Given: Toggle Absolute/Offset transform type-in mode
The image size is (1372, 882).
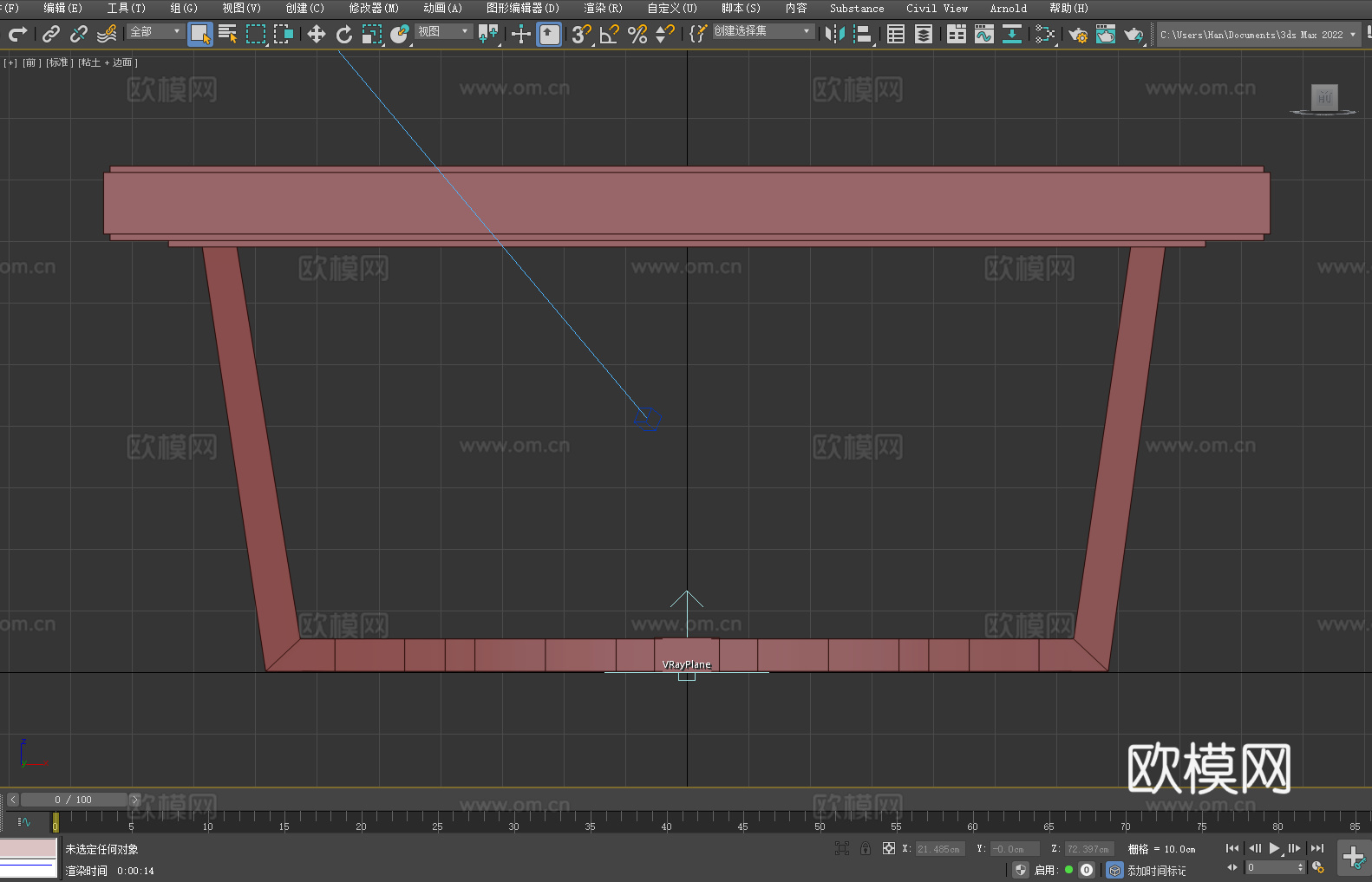Looking at the screenshot, I should tap(888, 848).
